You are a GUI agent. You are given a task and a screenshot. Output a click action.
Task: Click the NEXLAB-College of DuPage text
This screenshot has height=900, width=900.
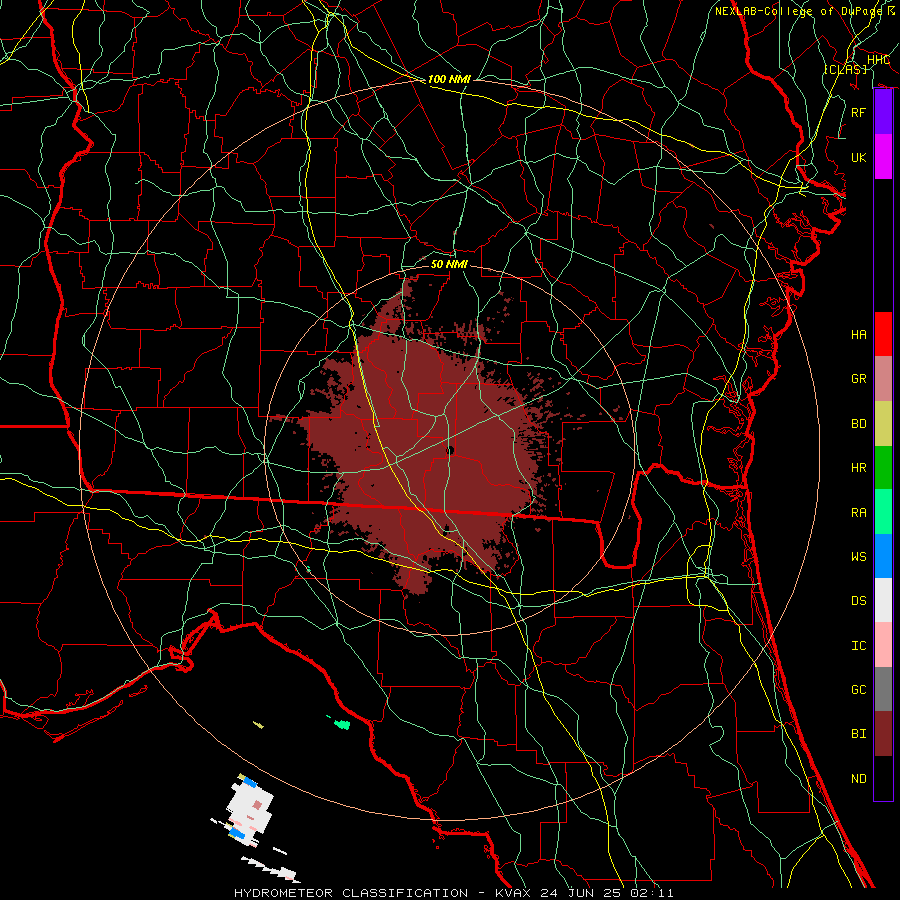(798, 11)
